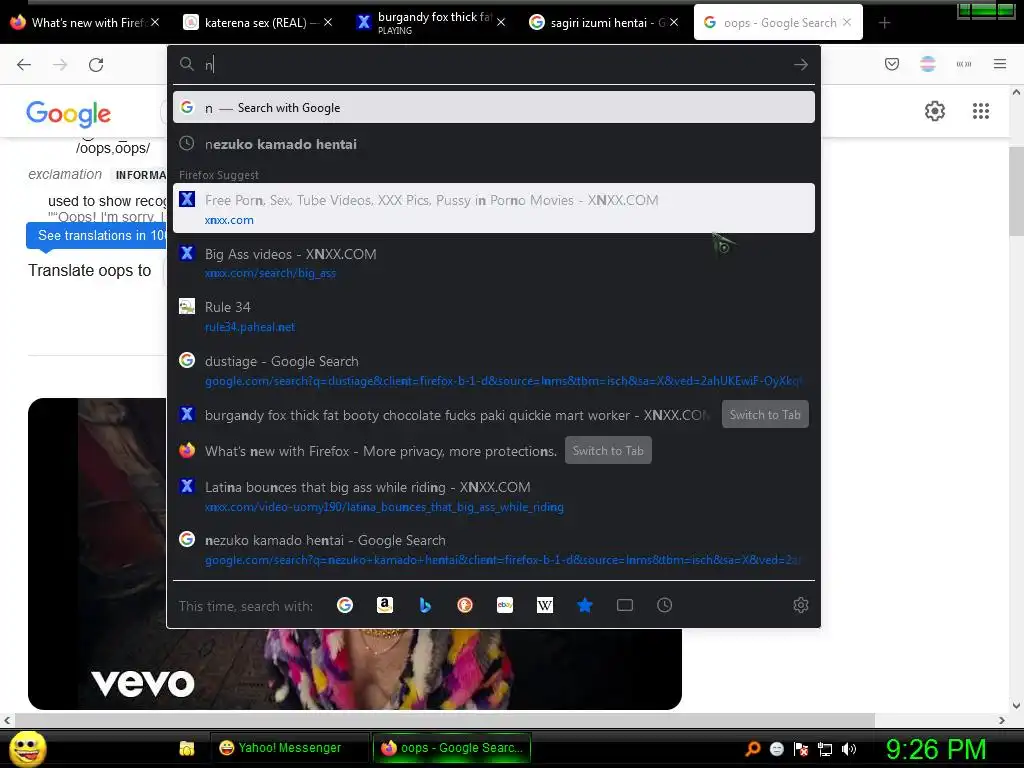1024x768 pixels.
Task: Open the Google apps grid
Action: click(981, 111)
